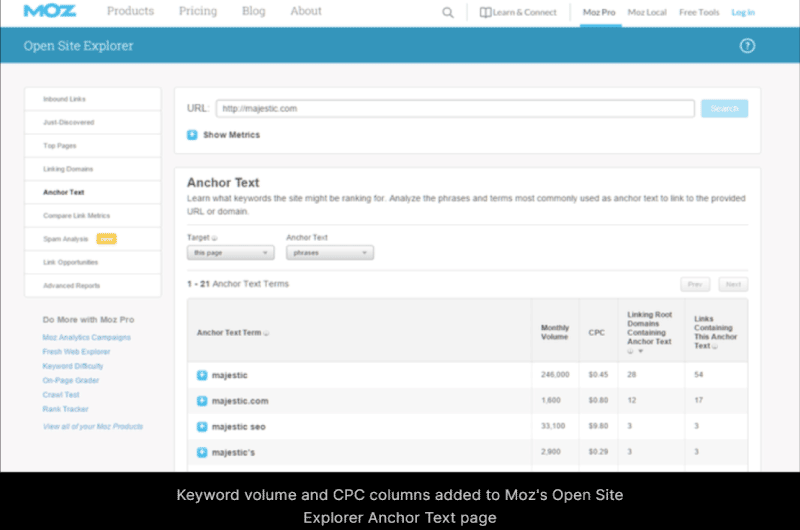Image resolution: width=800 pixels, height=530 pixels.
Task: Open Learn & Connect
Action: 518,12
